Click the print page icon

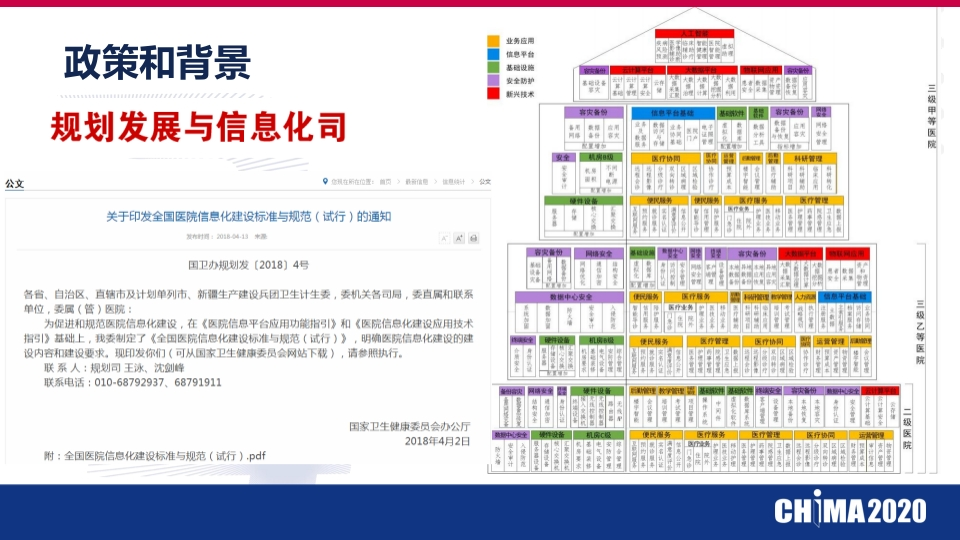[x=473, y=238]
